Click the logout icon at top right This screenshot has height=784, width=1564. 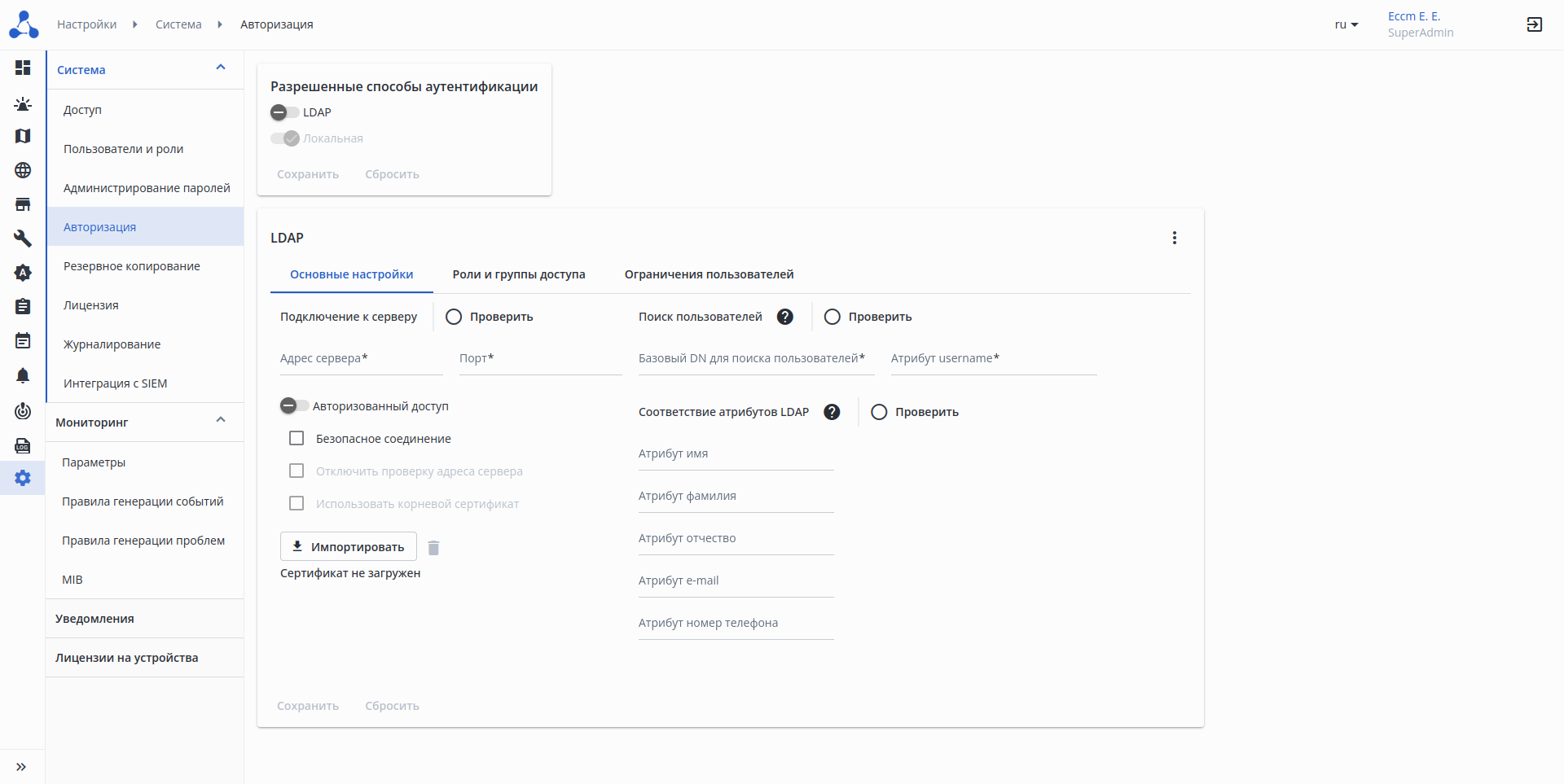tap(1534, 24)
